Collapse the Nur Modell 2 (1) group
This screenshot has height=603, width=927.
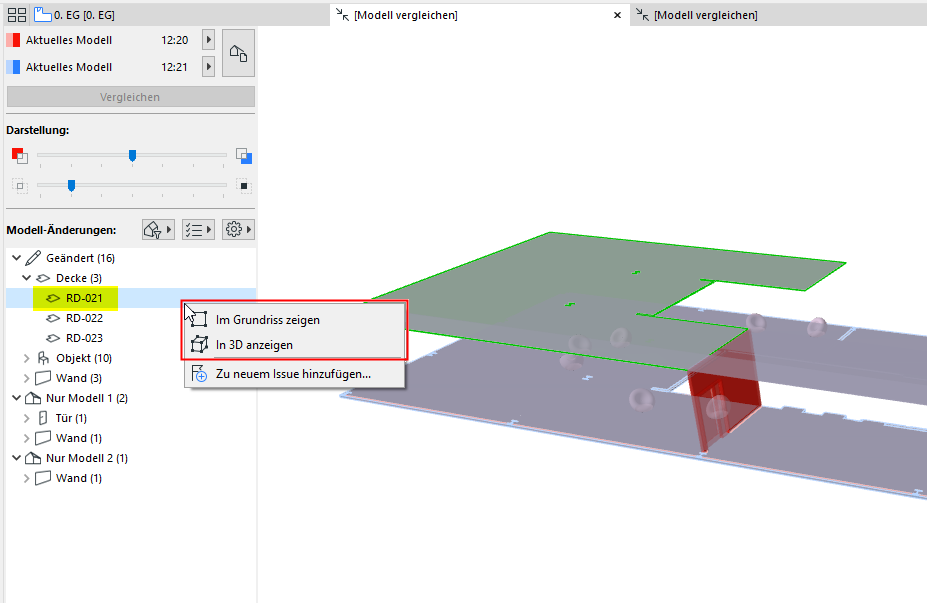click(17, 458)
